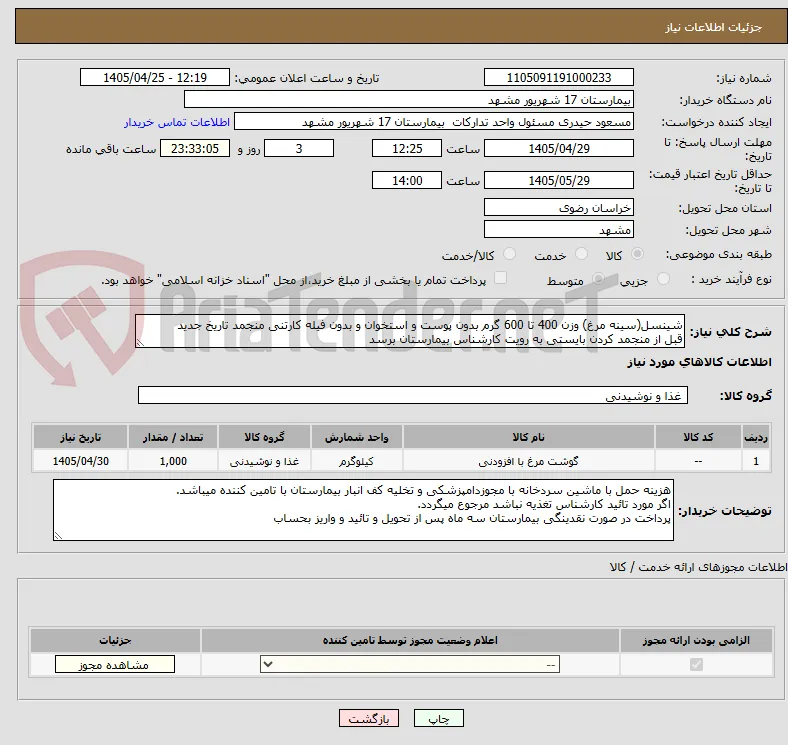The height and width of the screenshot is (745, 788).
Task: Click the الزامی بودن ارائه مجوز header
Action: tap(696, 640)
